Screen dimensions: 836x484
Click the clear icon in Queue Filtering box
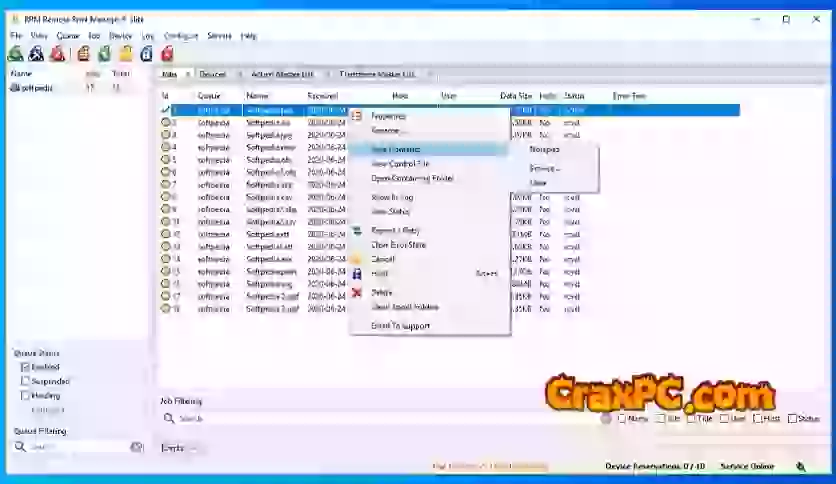click(136, 447)
